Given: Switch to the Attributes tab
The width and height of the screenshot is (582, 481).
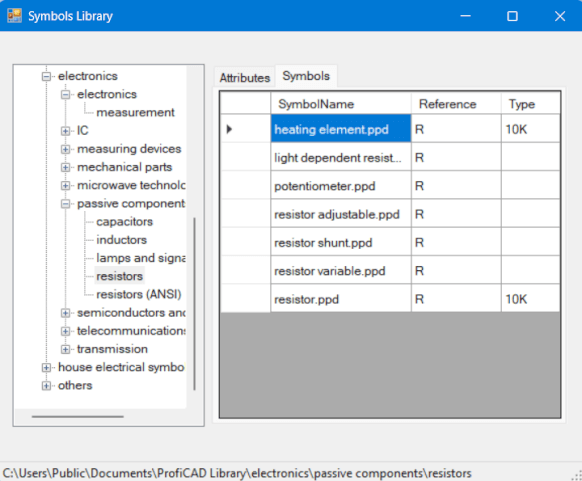Looking at the screenshot, I should tap(245, 78).
